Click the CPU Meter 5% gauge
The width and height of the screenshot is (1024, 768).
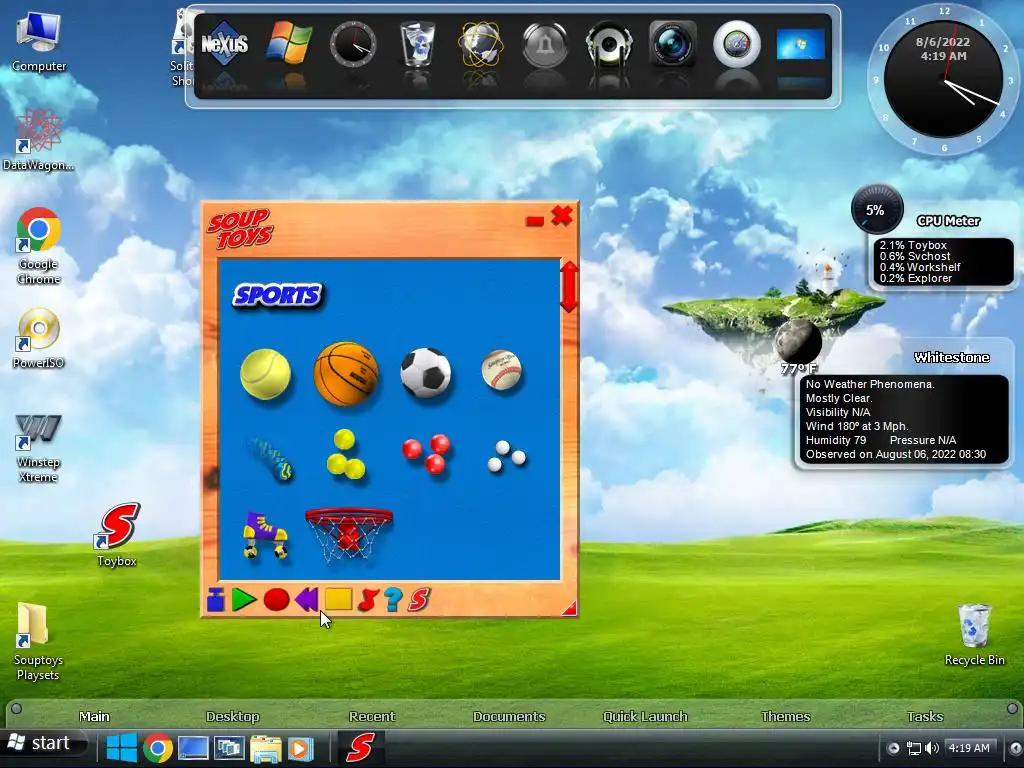pyautogui.click(x=876, y=210)
